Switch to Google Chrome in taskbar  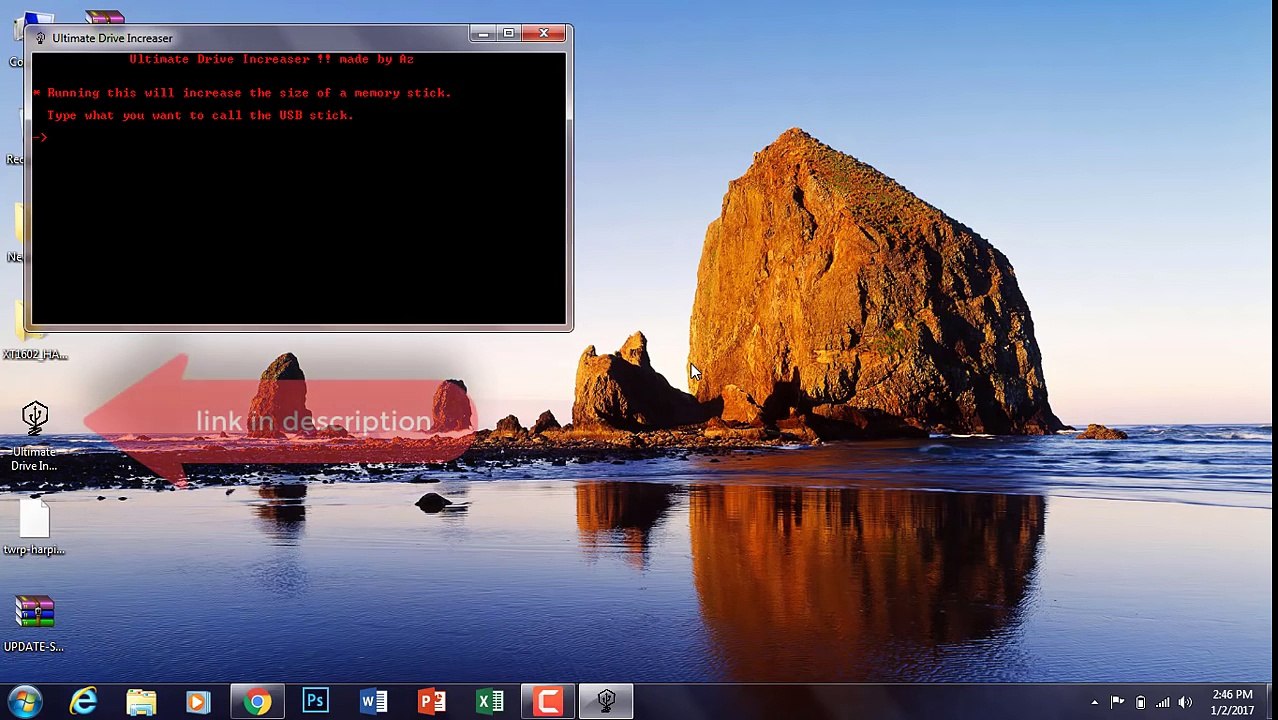[x=257, y=701]
